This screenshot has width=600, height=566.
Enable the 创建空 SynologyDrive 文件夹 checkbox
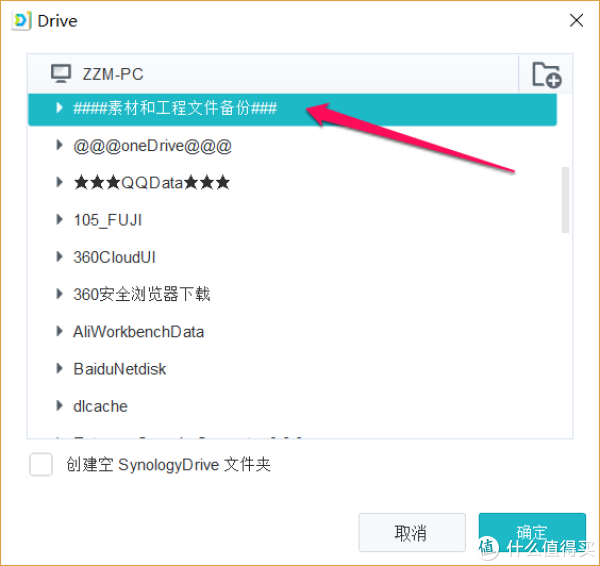click(x=41, y=465)
